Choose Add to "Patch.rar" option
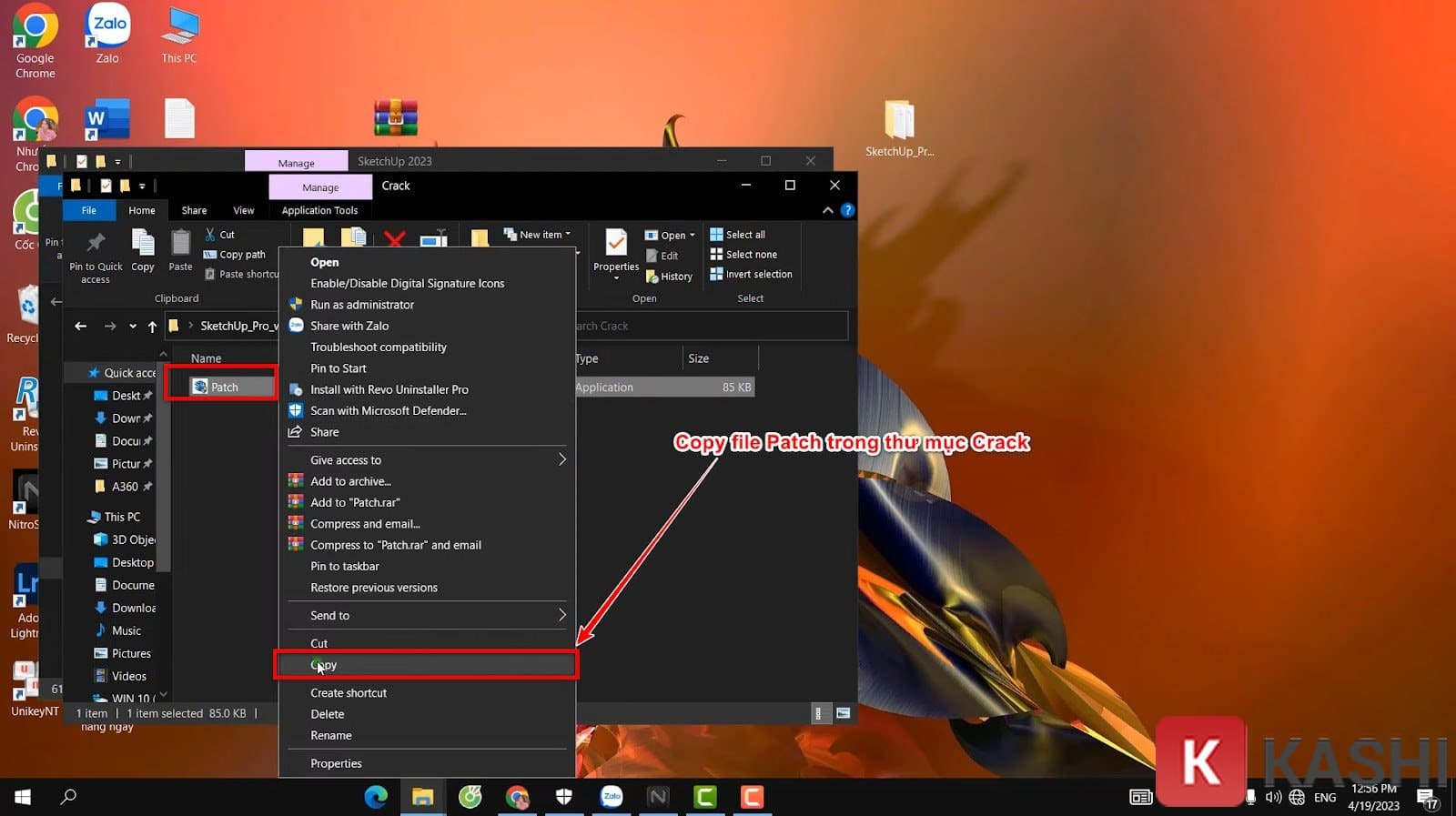 point(426,502)
